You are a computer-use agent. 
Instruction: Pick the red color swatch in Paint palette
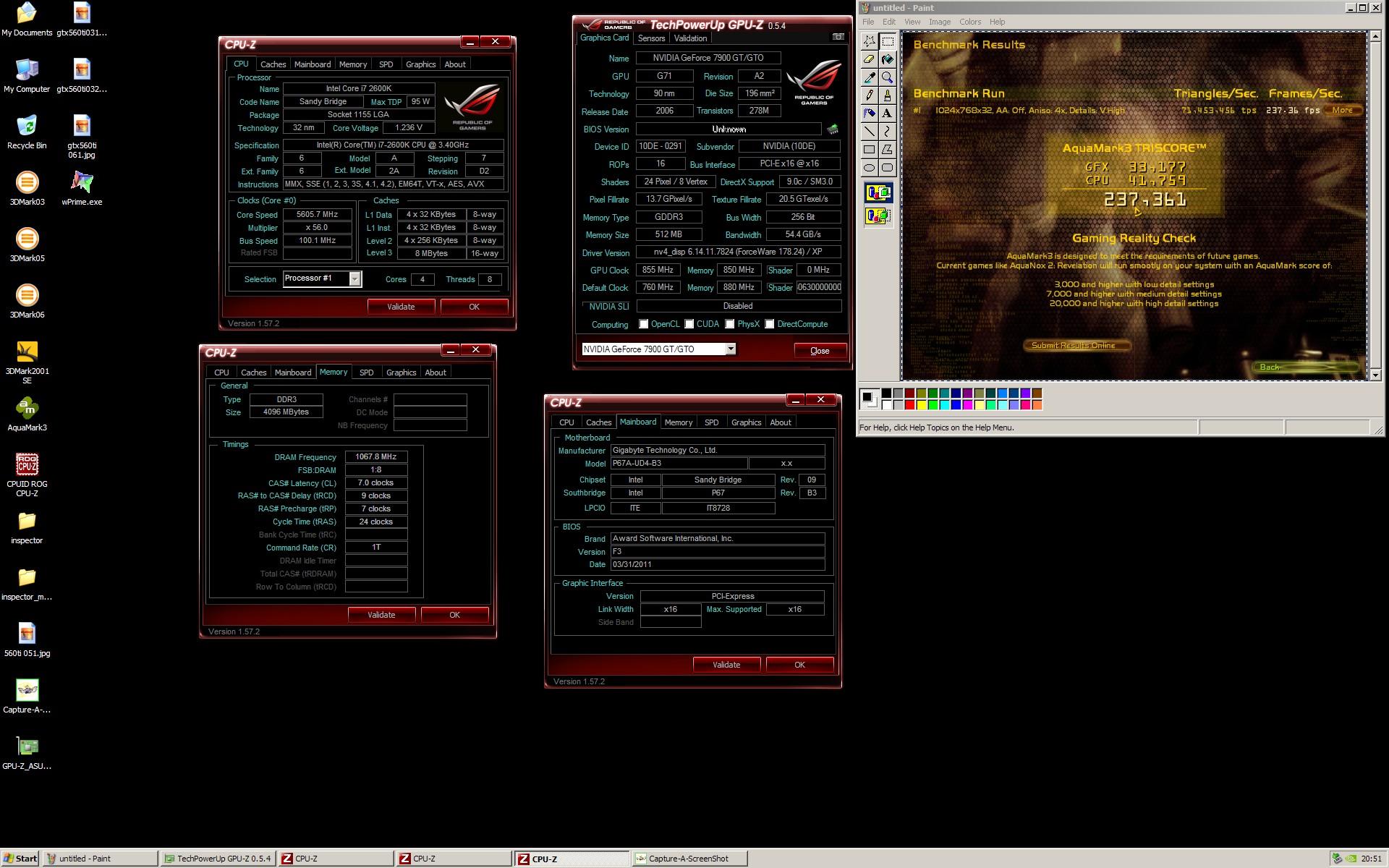click(909, 405)
